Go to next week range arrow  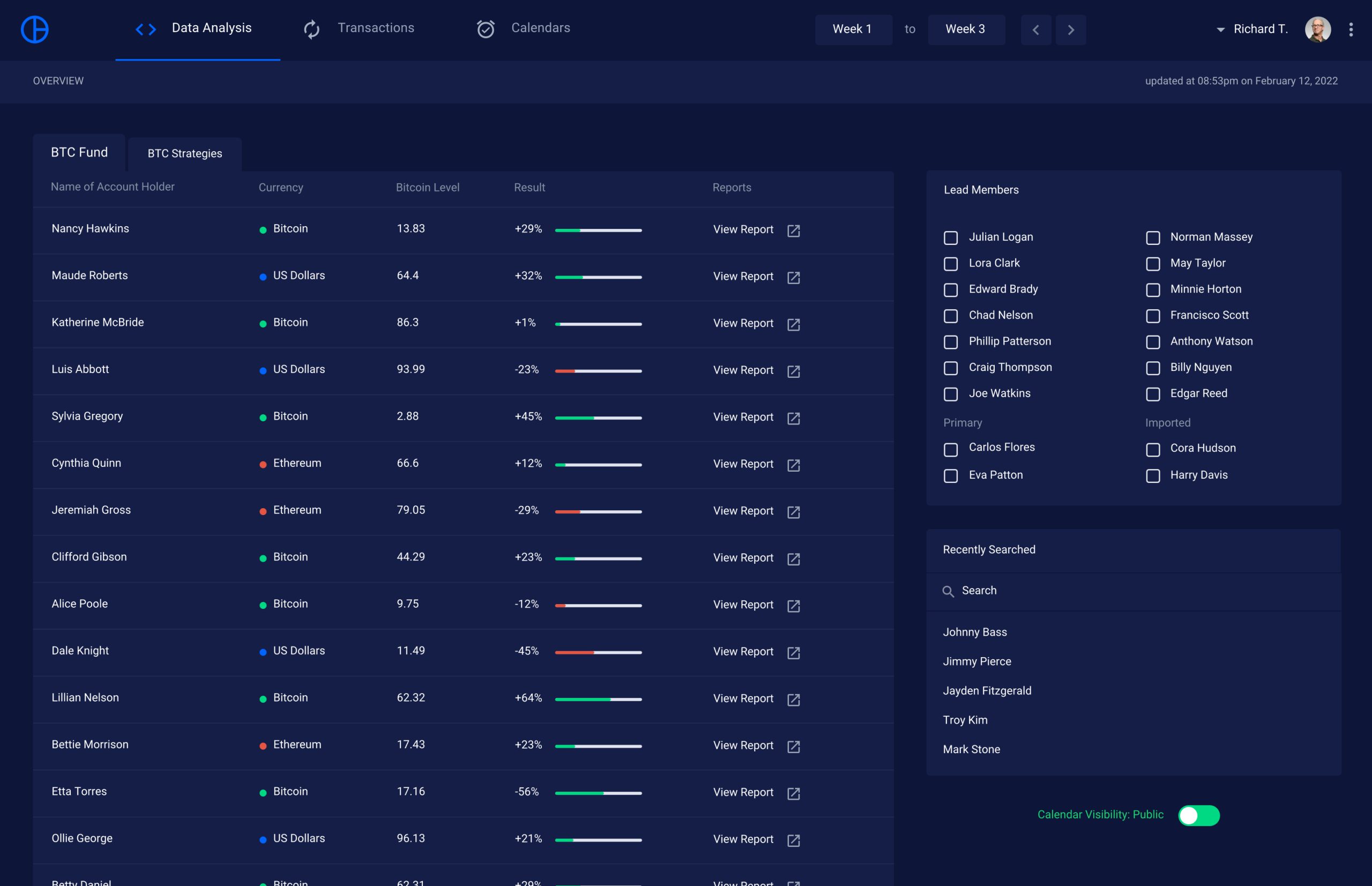pos(1071,29)
